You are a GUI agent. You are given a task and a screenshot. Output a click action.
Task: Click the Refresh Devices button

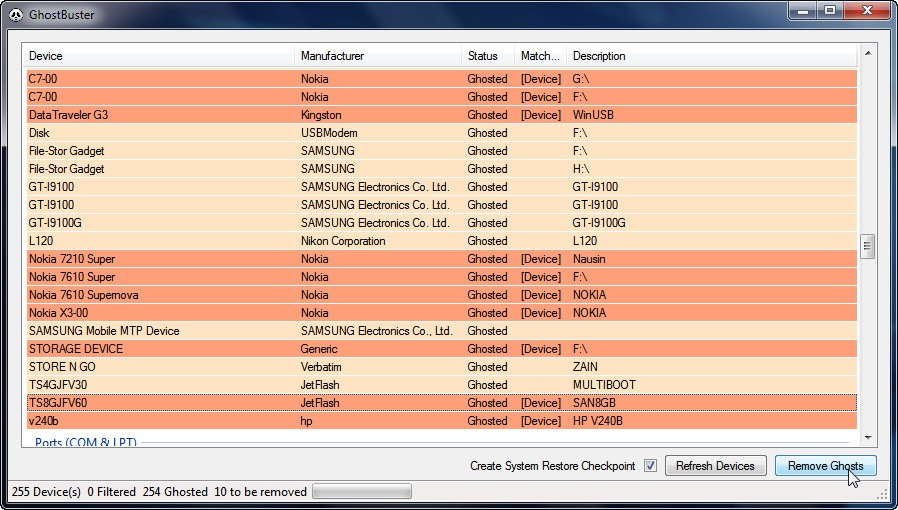(715, 466)
